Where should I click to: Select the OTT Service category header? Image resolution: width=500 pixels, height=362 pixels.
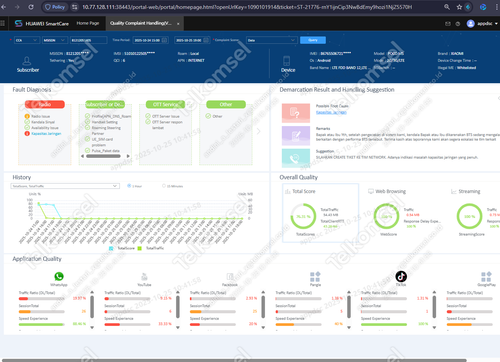click(x=166, y=105)
